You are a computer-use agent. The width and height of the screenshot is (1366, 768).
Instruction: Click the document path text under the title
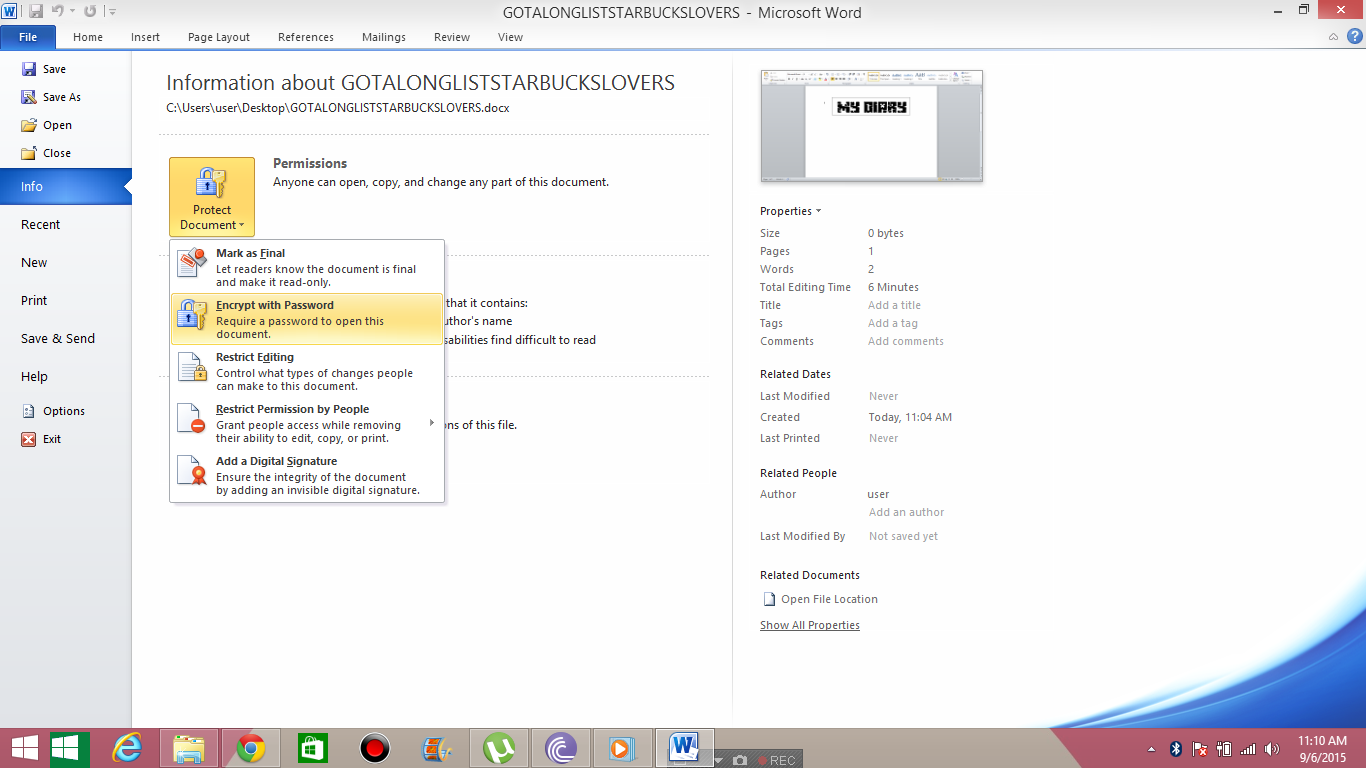tap(338, 107)
